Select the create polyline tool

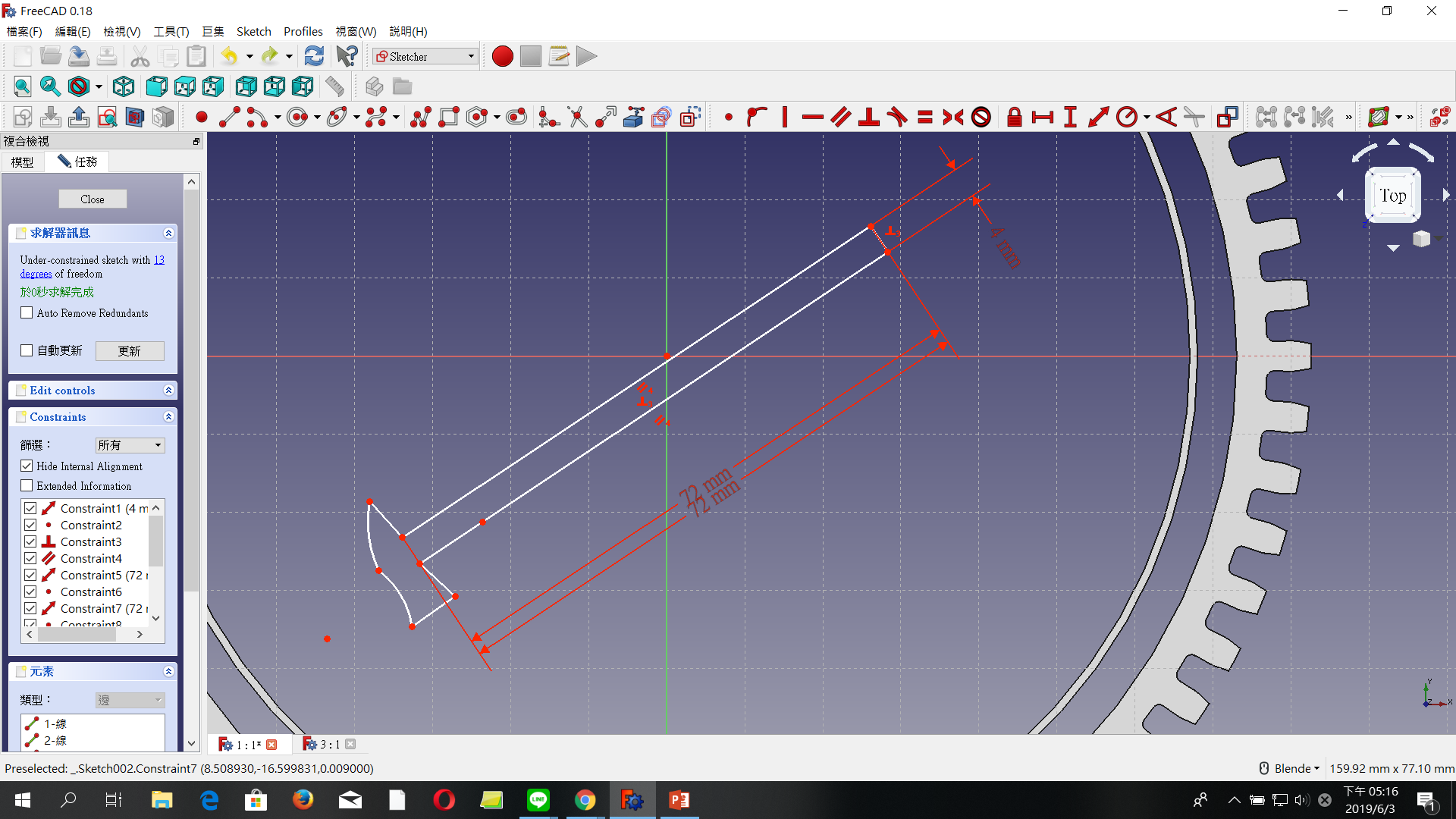pos(421,117)
